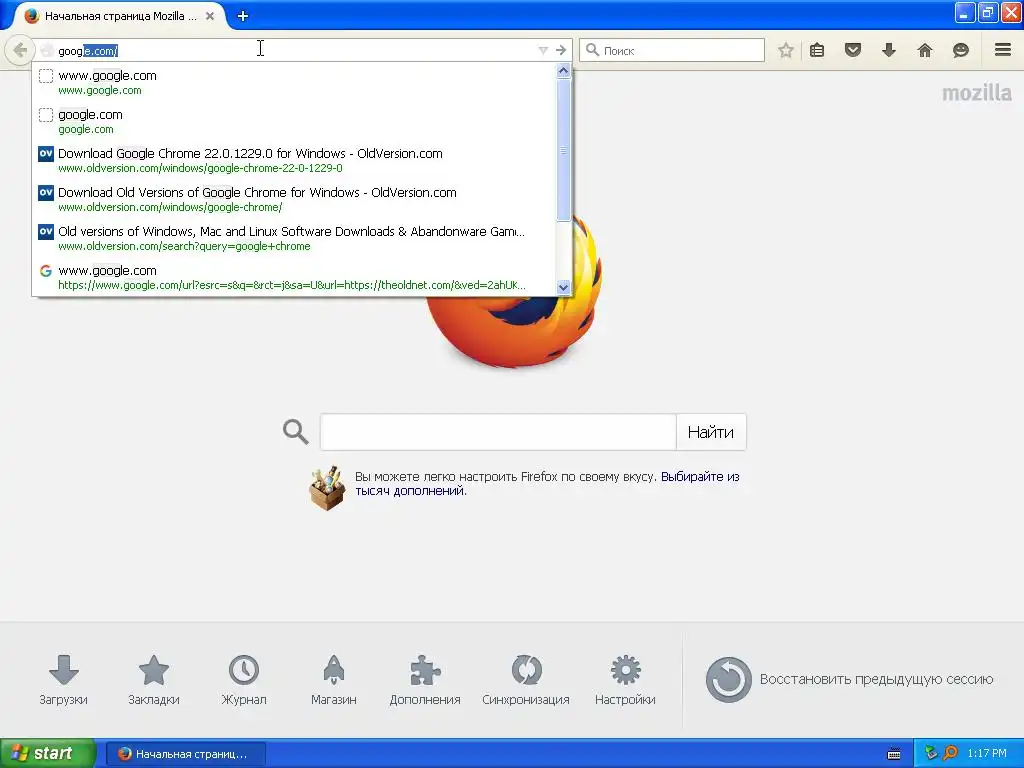Open Синхронизация sync shortcut

[526, 680]
